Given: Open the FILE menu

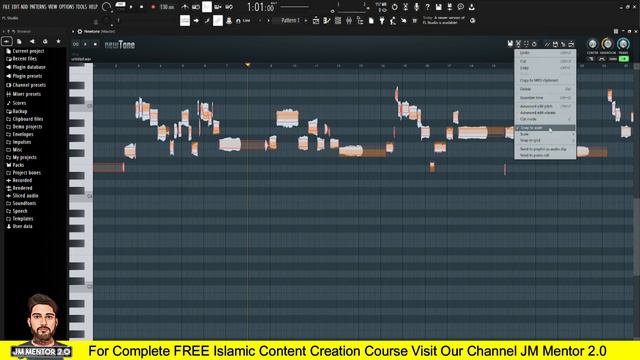Looking at the screenshot, I should pyautogui.click(x=6, y=7).
